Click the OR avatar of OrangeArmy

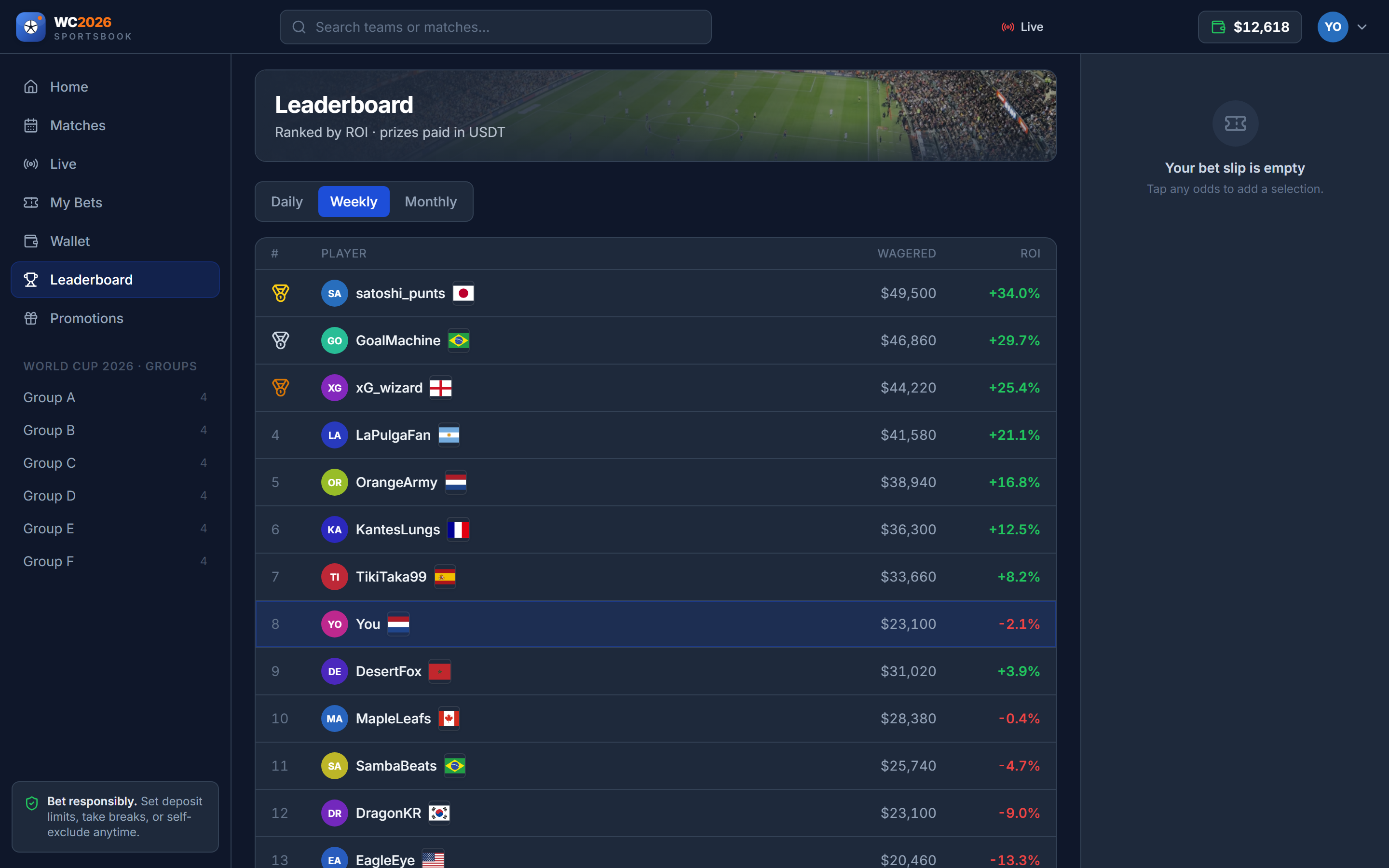335,482
